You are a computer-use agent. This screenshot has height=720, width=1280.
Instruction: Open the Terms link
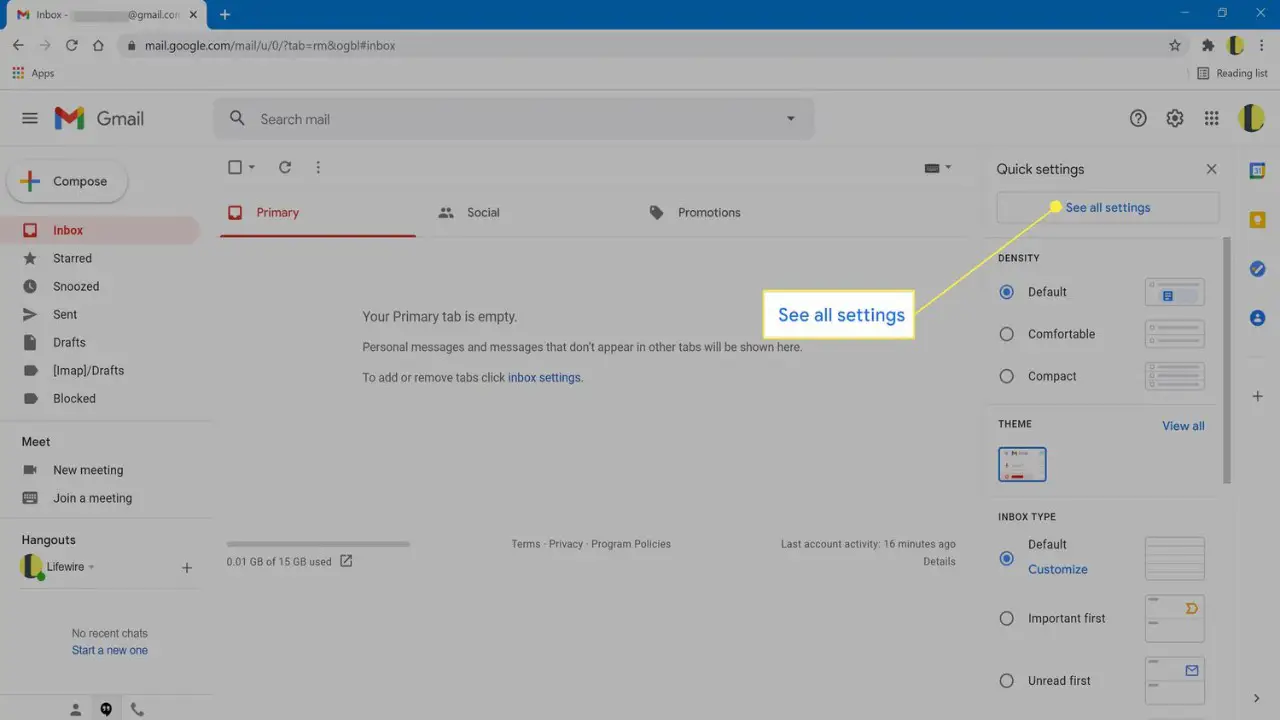[x=526, y=544]
